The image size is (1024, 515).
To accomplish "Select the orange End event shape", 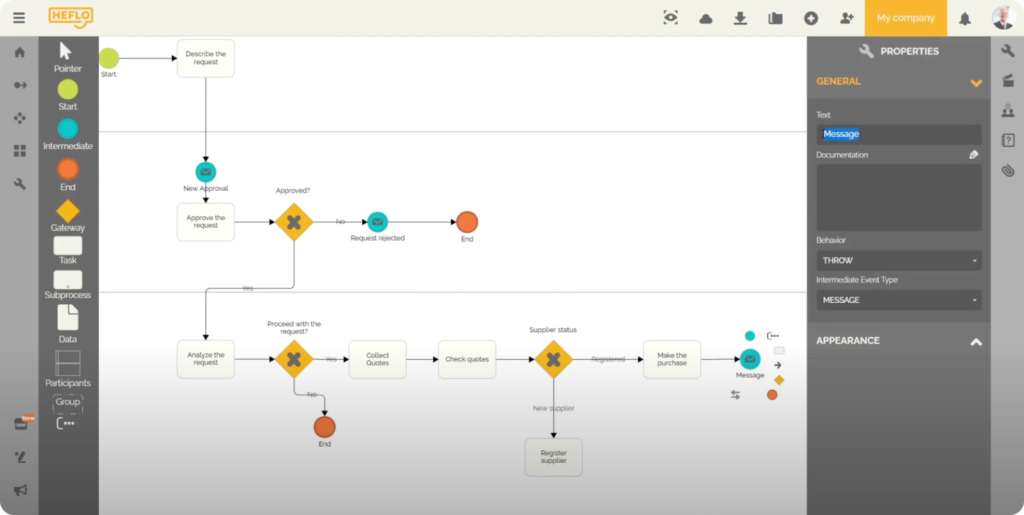I will pyautogui.click(x=67, y=169).
